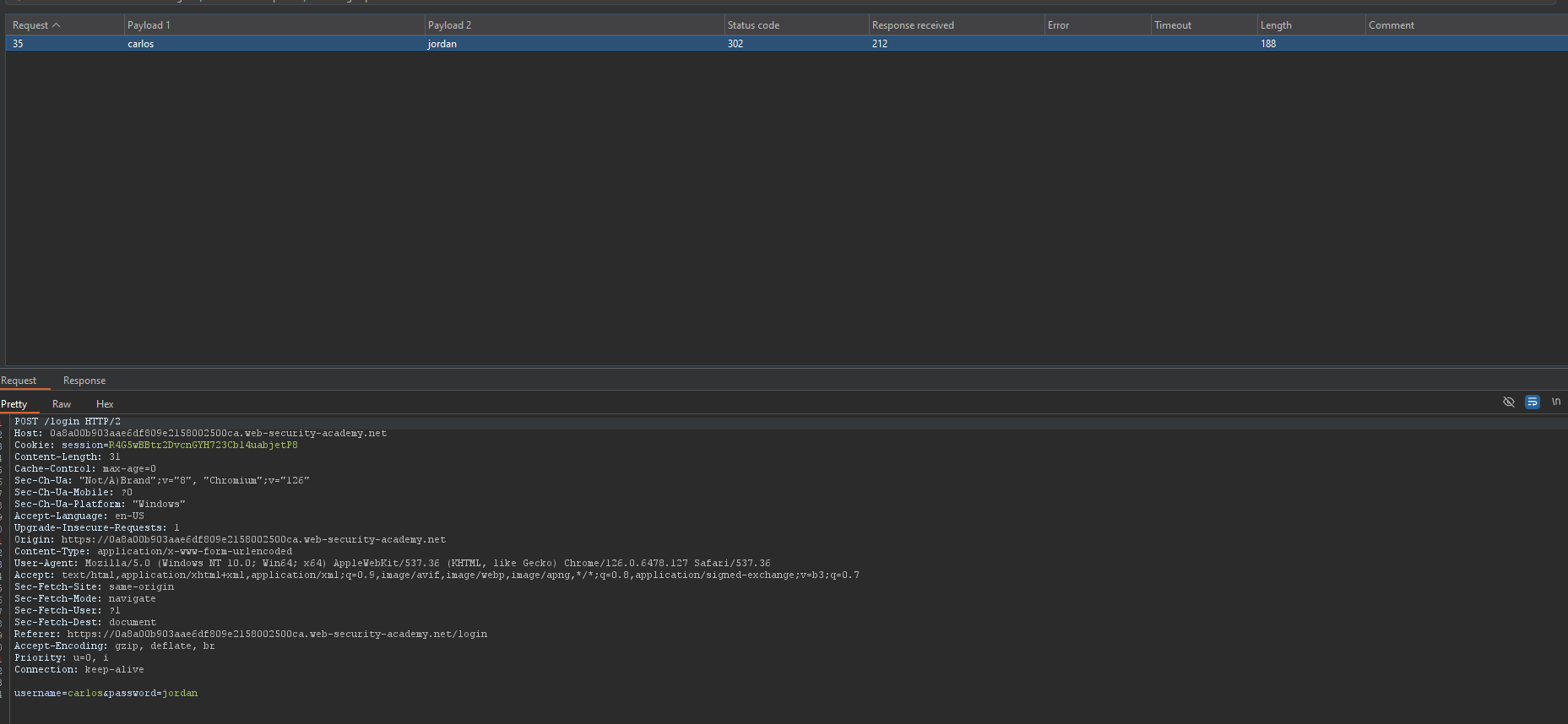Viewport: 1568px width, 724px height.
Task: Toggle the hide non-printable characters eye icon
Action: [x=1508, y=403]
